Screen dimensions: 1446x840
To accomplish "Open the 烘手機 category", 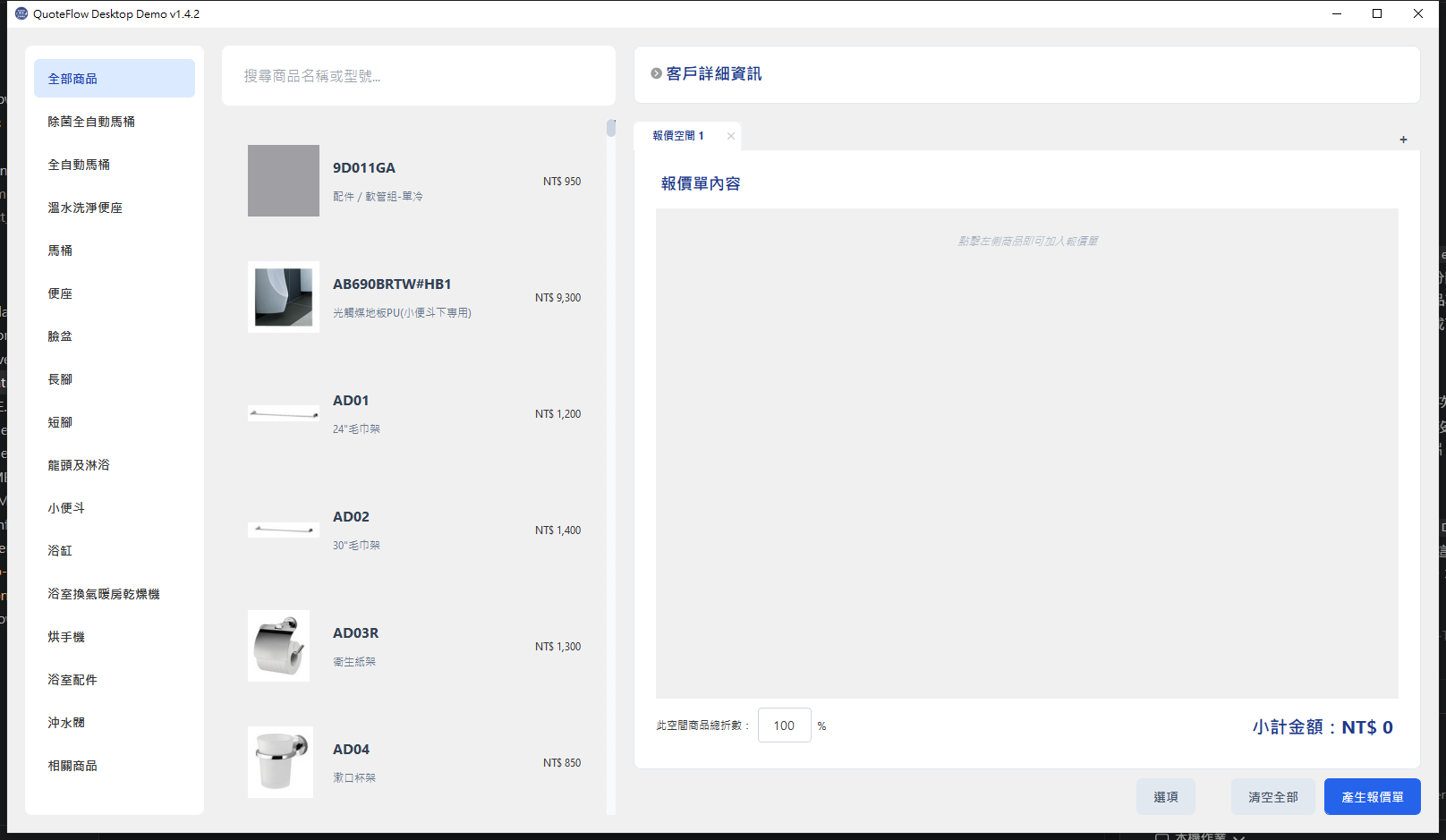I will 115,637.
